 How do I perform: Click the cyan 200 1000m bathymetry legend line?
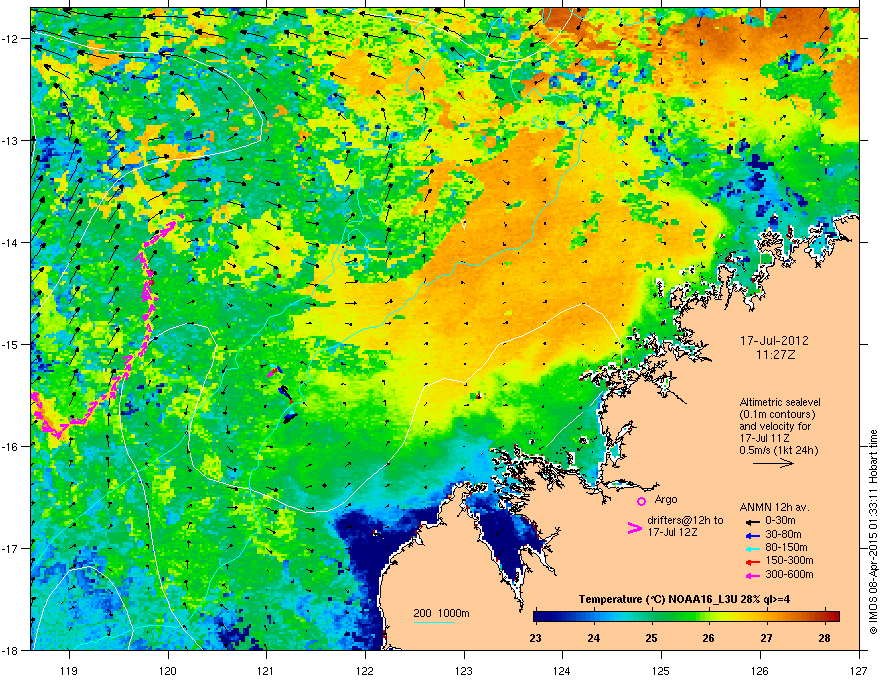click(434, 622)
